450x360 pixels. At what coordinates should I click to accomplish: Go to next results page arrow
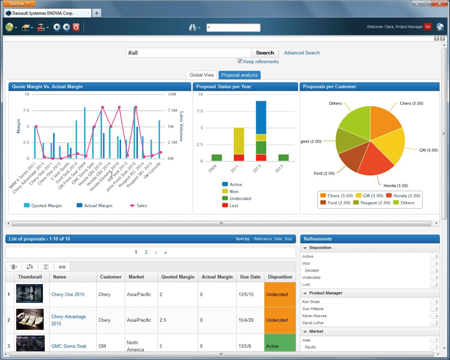pos(156,253)
